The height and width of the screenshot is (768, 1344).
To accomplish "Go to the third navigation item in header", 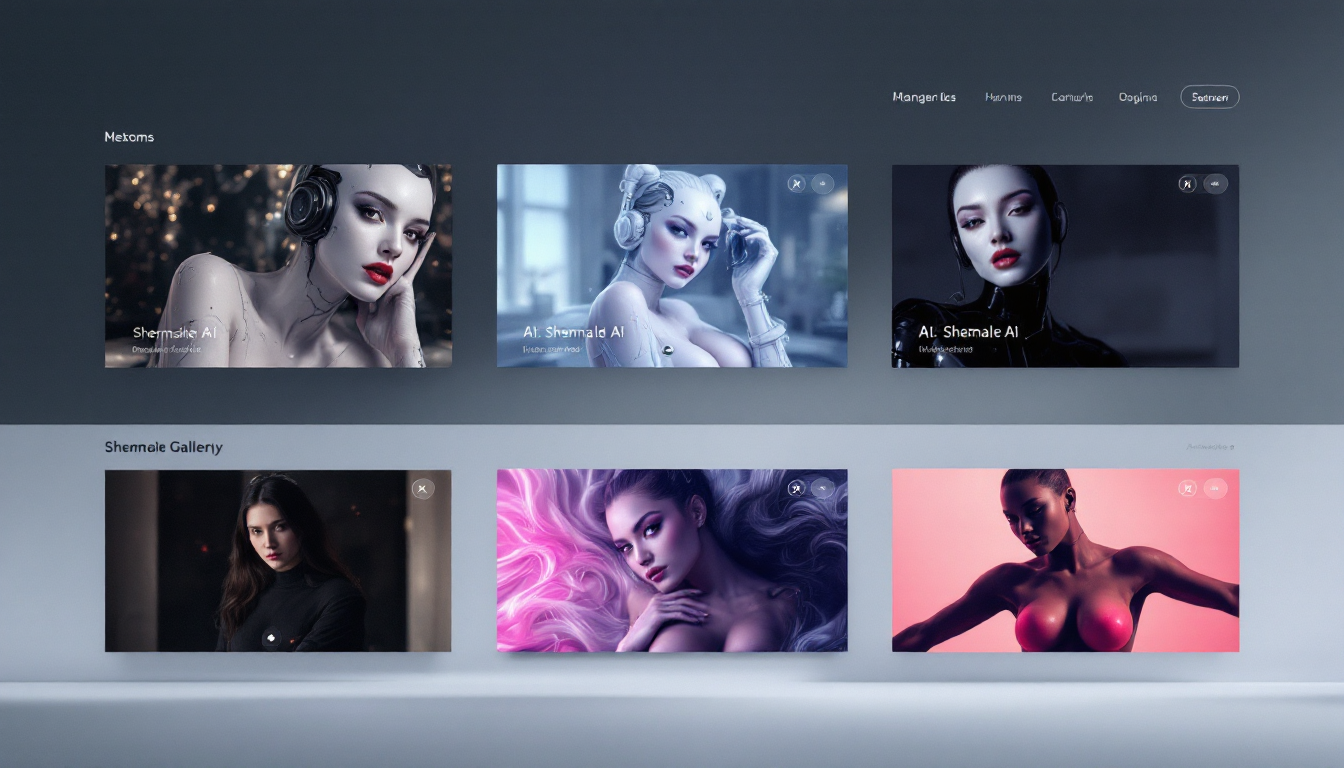I will pos(1072,97).
